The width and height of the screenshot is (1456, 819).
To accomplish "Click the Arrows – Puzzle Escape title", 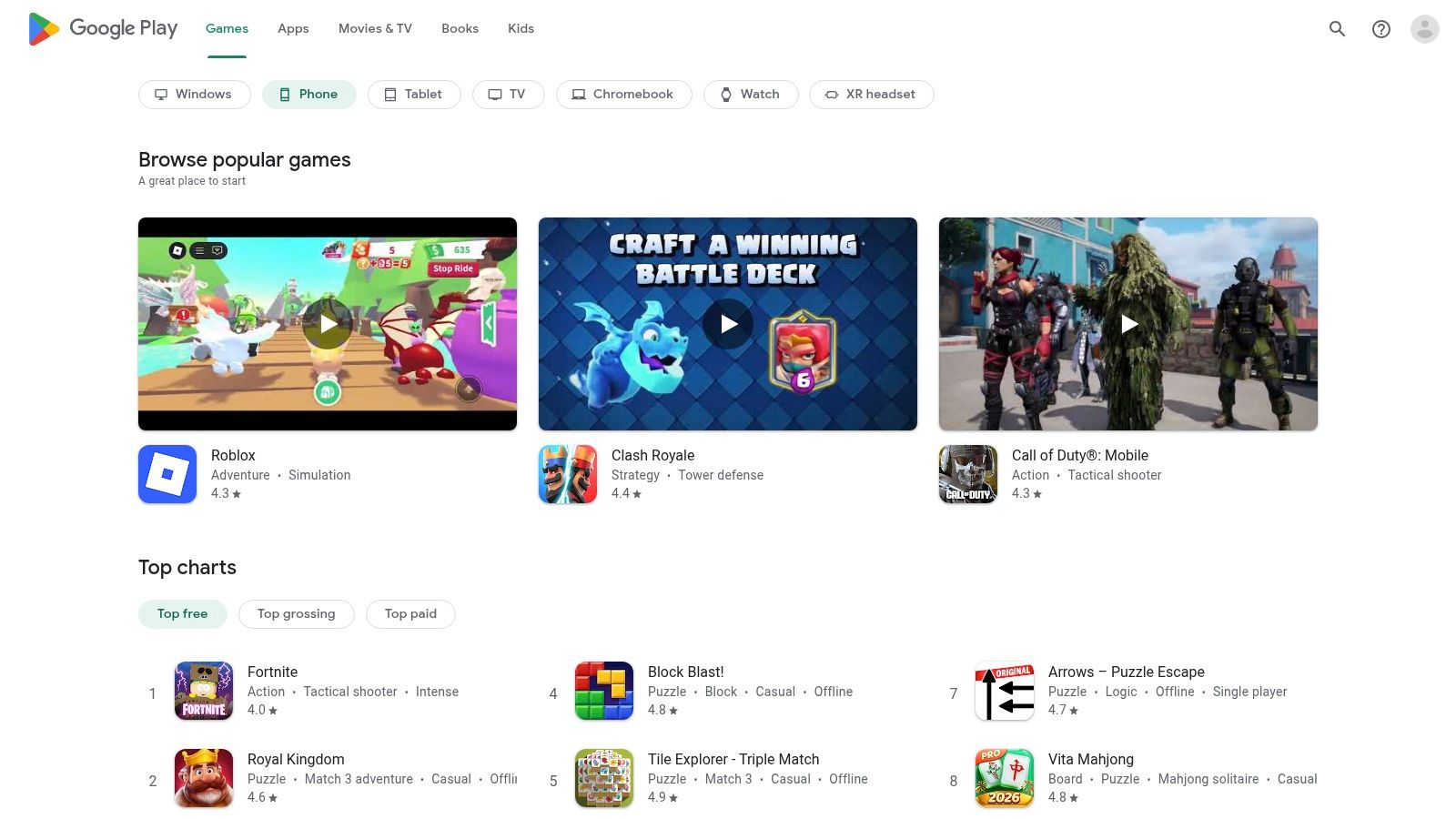I will (x=1127, y=672).
